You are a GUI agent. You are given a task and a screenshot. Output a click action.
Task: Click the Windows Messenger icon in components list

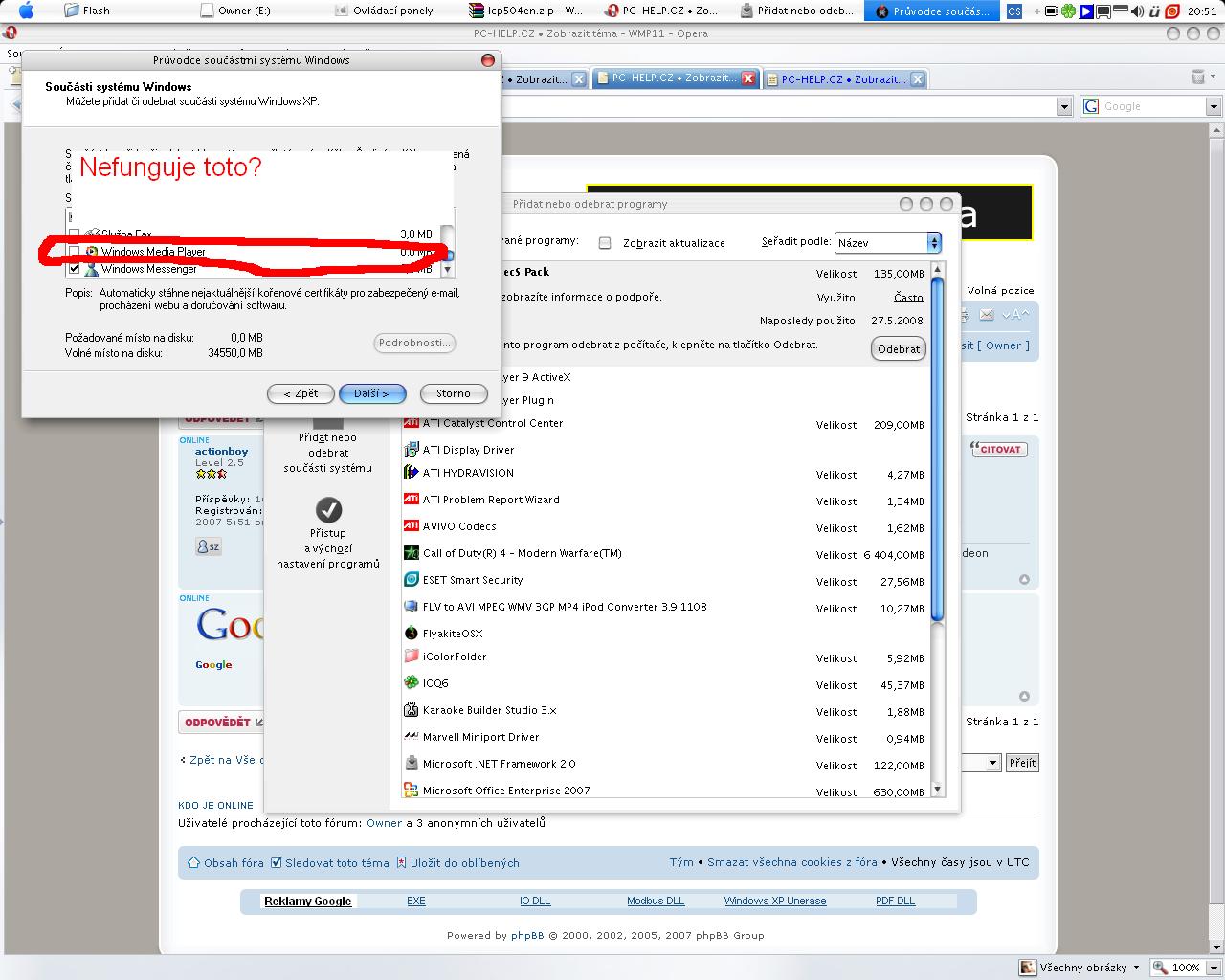[x=91, y=269]
